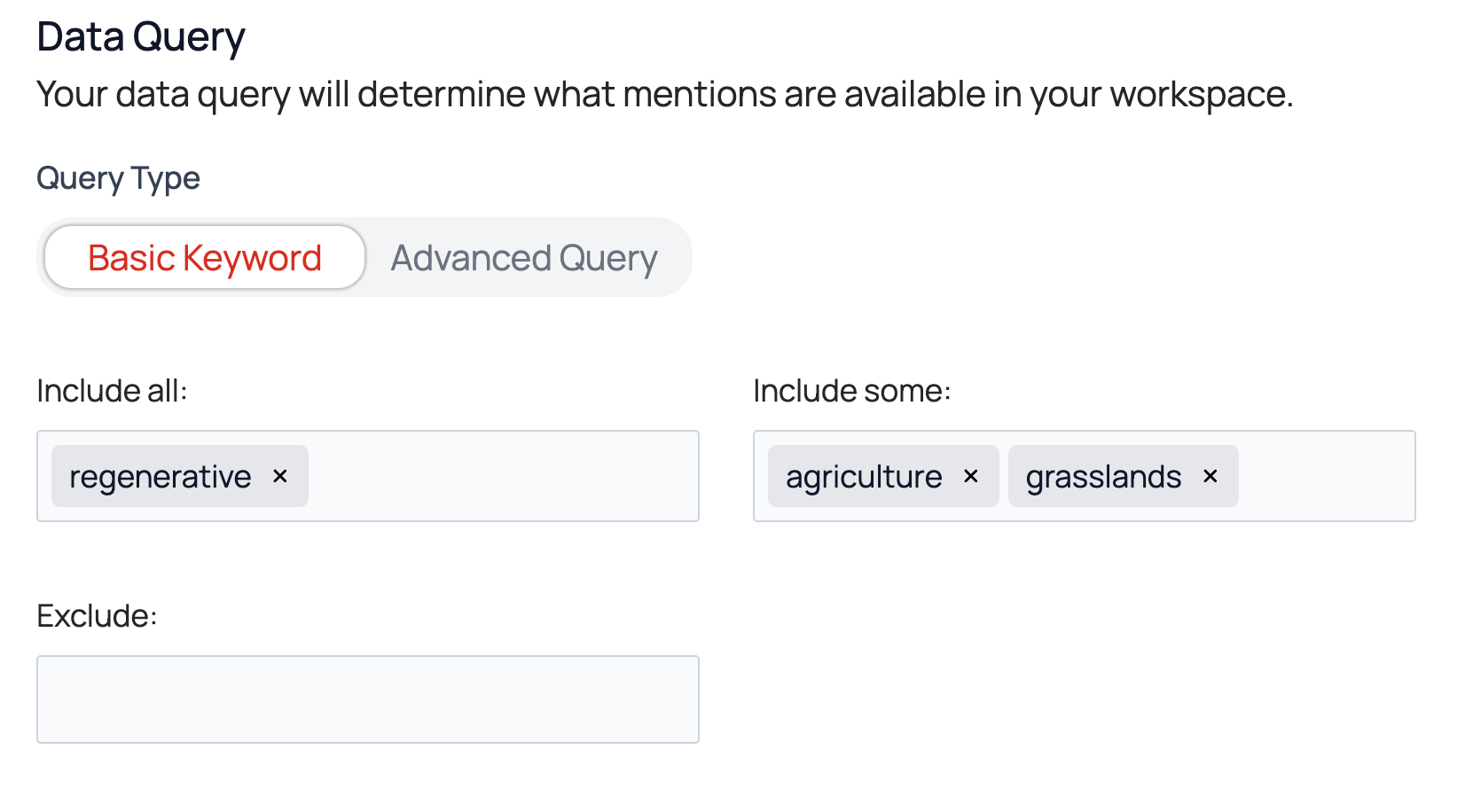
Task: Click "Your data query" at sentence start
Action: pyautogui.click(x=163, y=94)
